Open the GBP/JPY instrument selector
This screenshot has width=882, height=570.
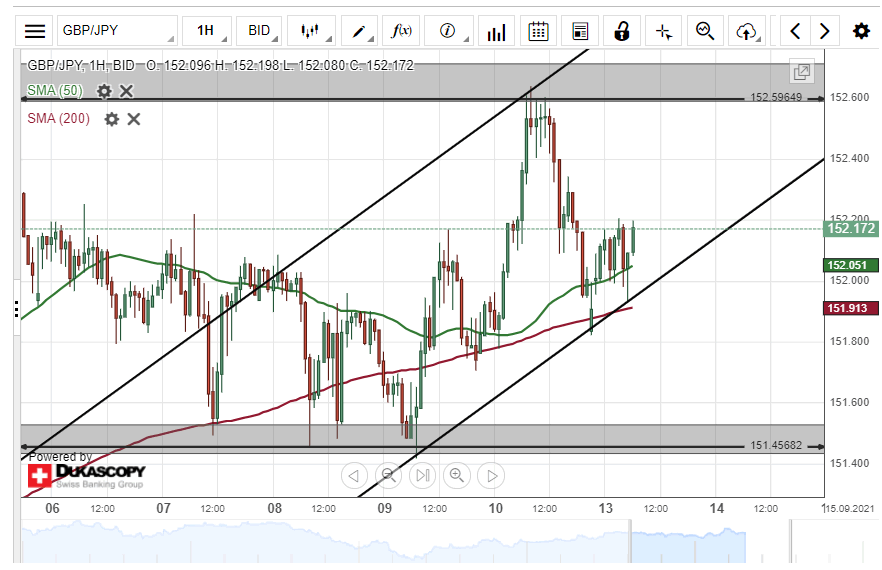(x=117, y=30)
